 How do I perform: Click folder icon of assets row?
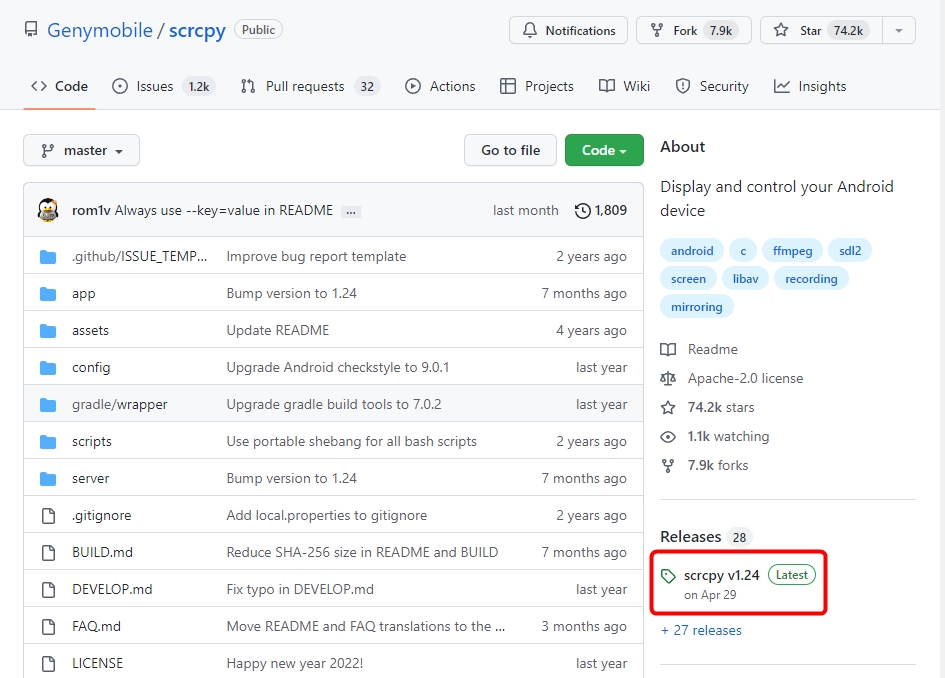48,331
